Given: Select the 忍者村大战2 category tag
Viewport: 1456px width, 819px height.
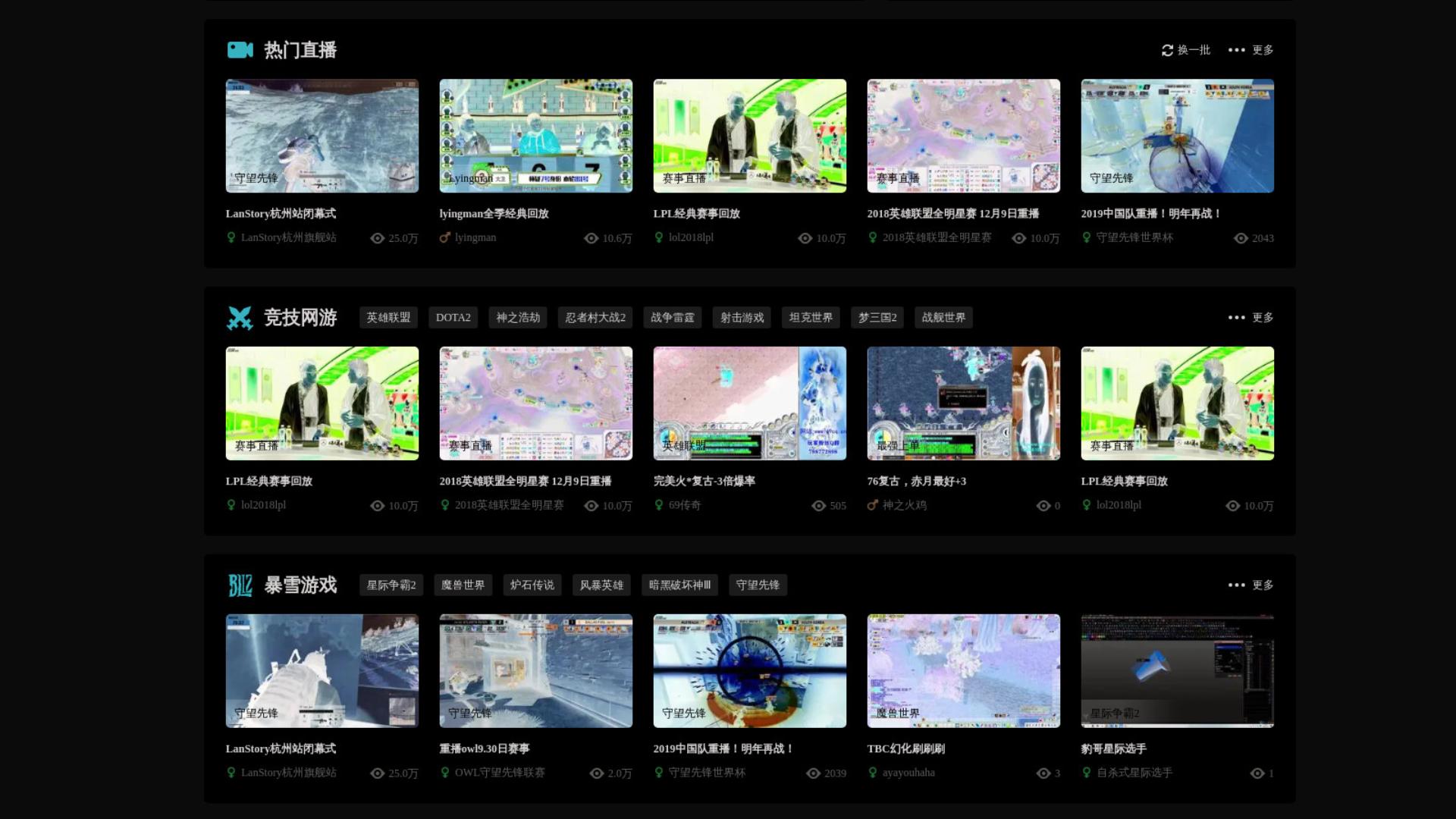Looking at the screenshot, I should tap(595, 318).
